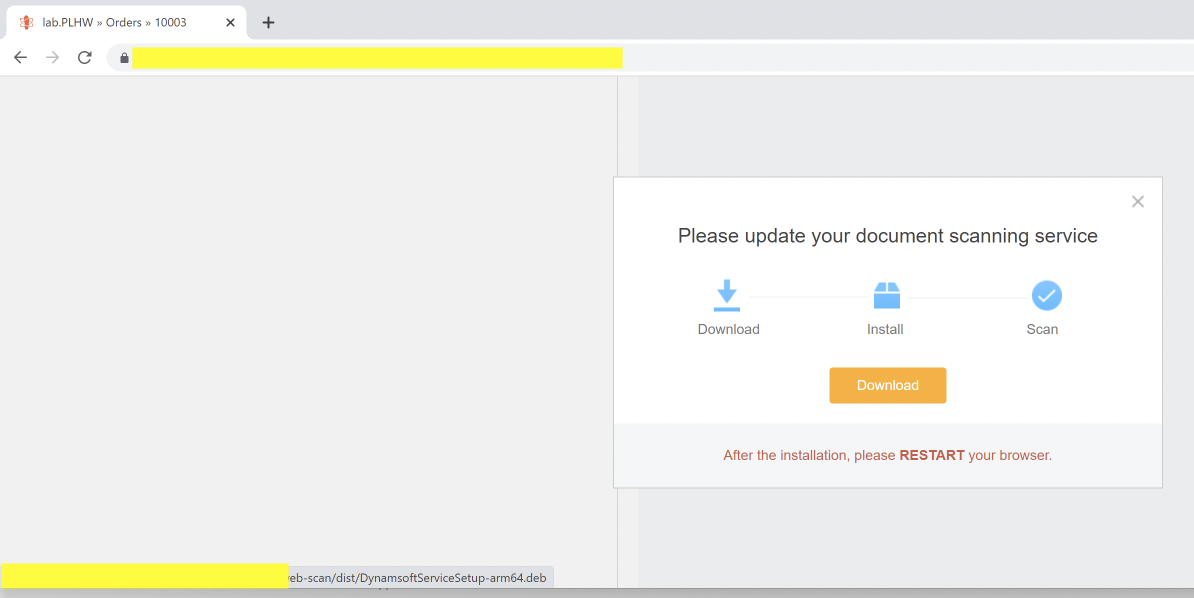
Task: Click the RESTART your browser notice
Action: coord(931,455)
